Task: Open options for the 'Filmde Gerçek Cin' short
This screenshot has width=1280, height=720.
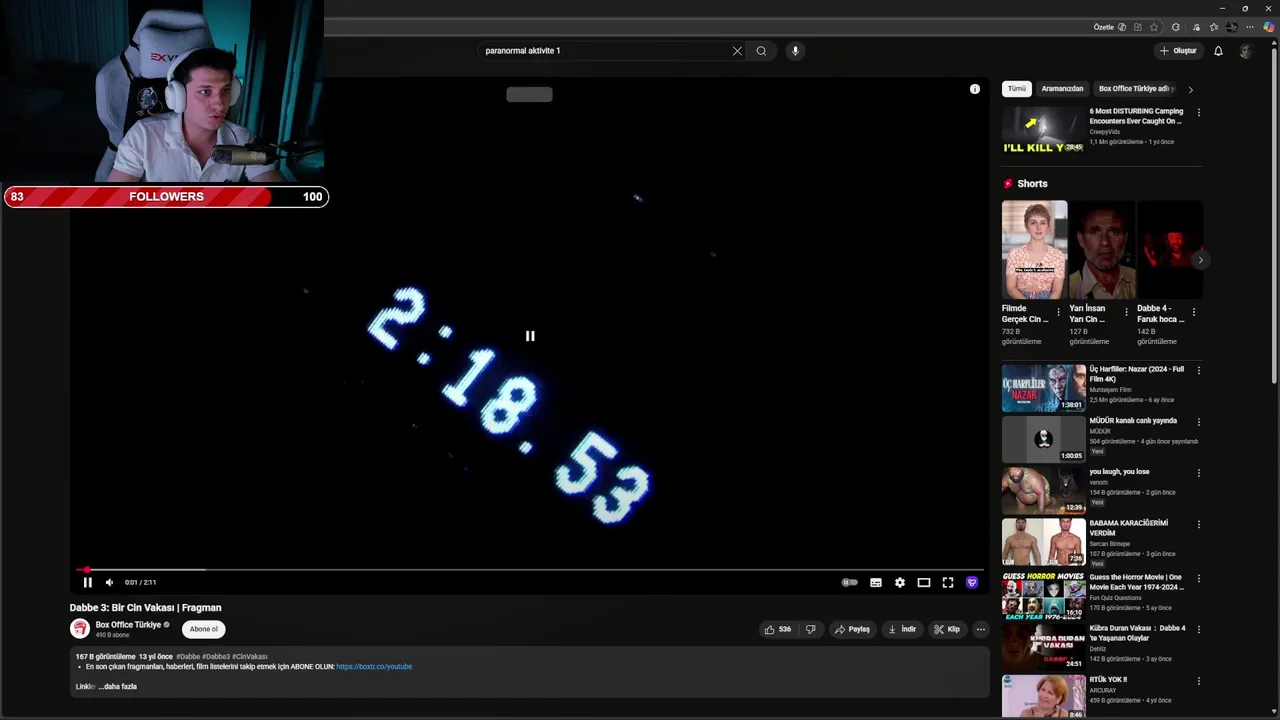Action: click(1059, 312)
